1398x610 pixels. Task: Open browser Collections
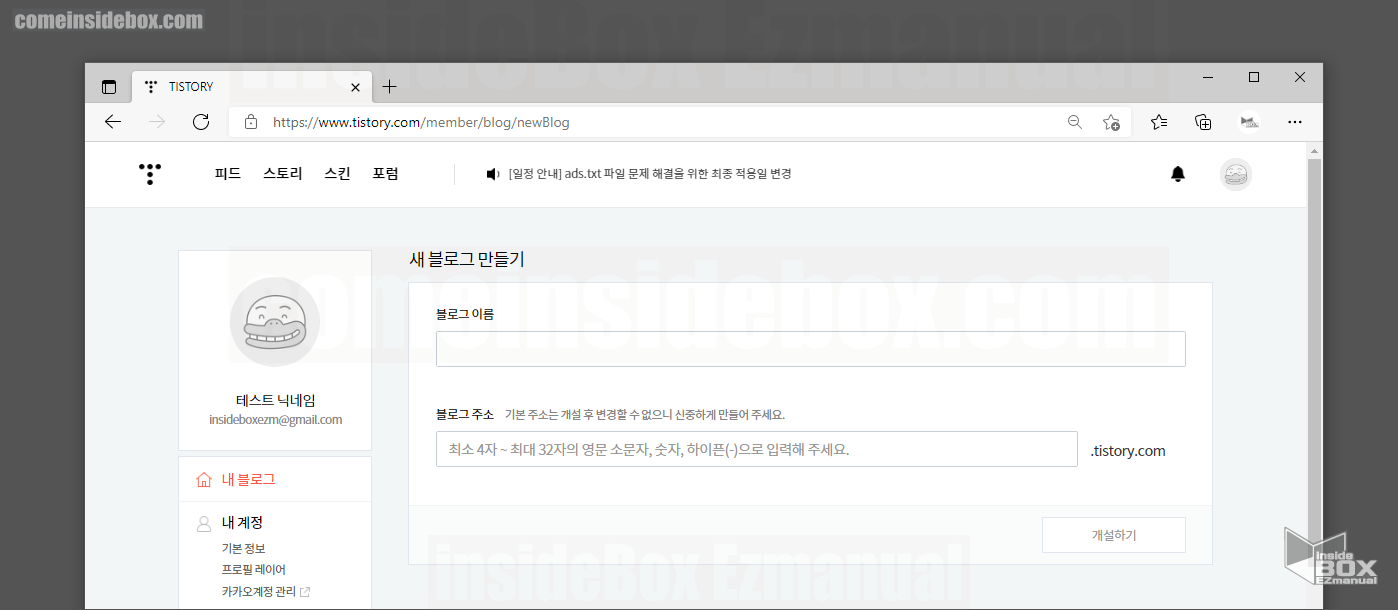pos(1204,122)
